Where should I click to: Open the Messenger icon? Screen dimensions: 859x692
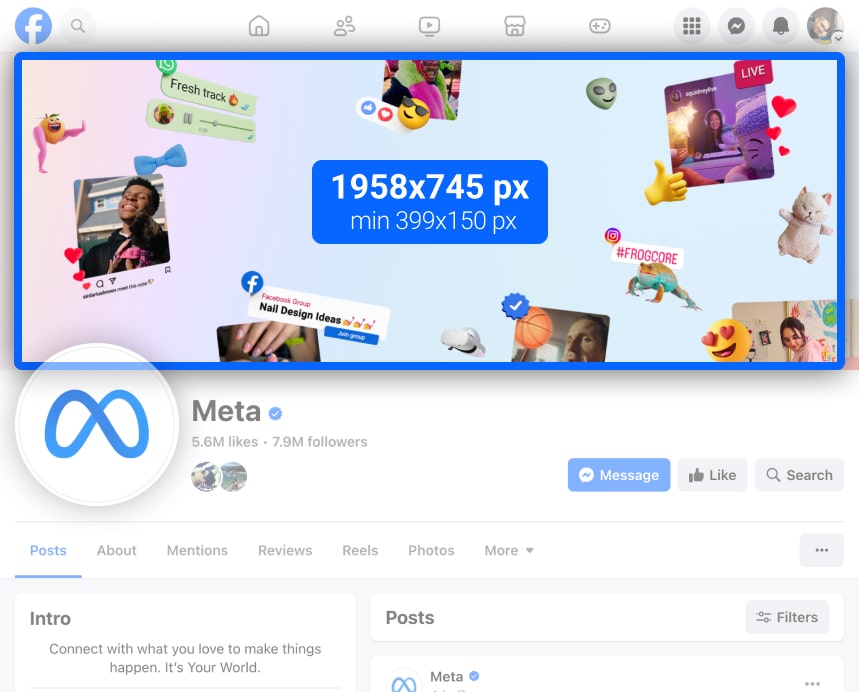tap(736, 26)
